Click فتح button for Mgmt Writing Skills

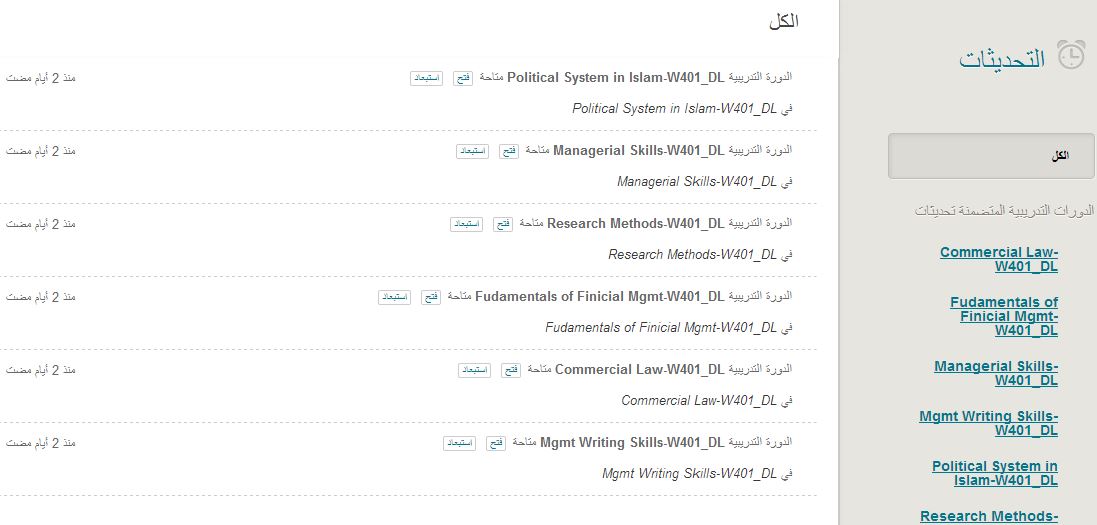tap(496, 443)
